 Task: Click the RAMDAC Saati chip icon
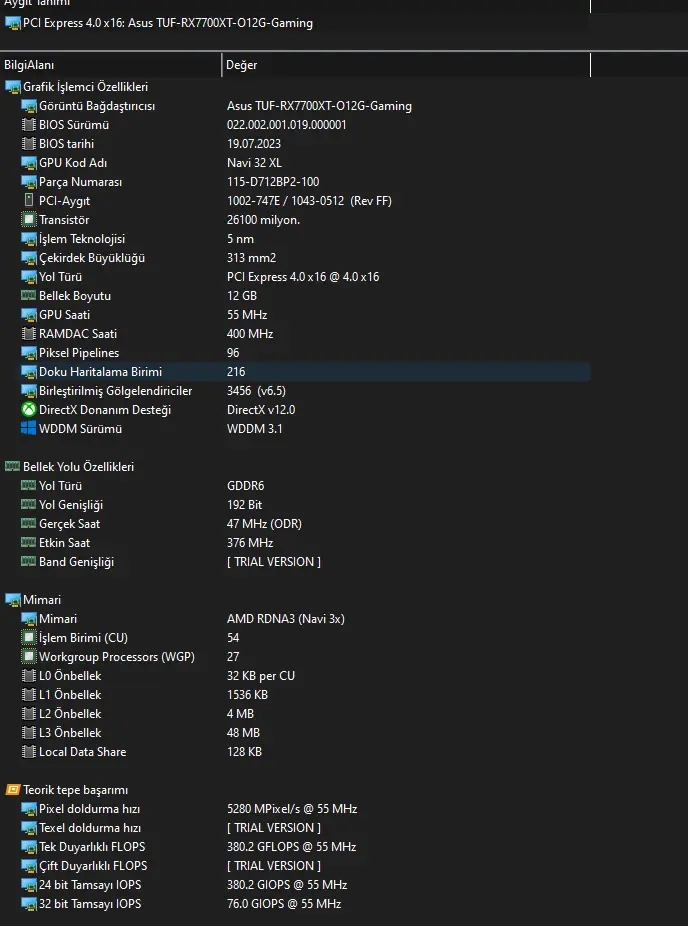28,334
